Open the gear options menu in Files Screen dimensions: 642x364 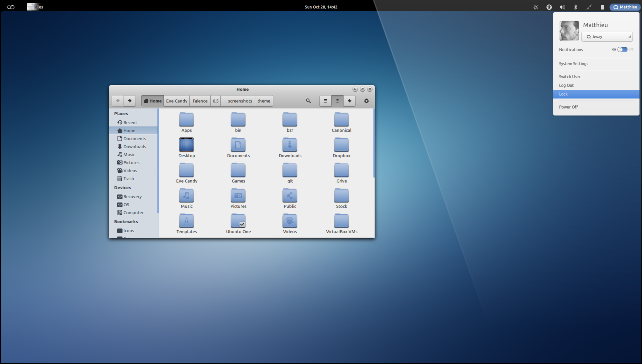tap(366, 101)
